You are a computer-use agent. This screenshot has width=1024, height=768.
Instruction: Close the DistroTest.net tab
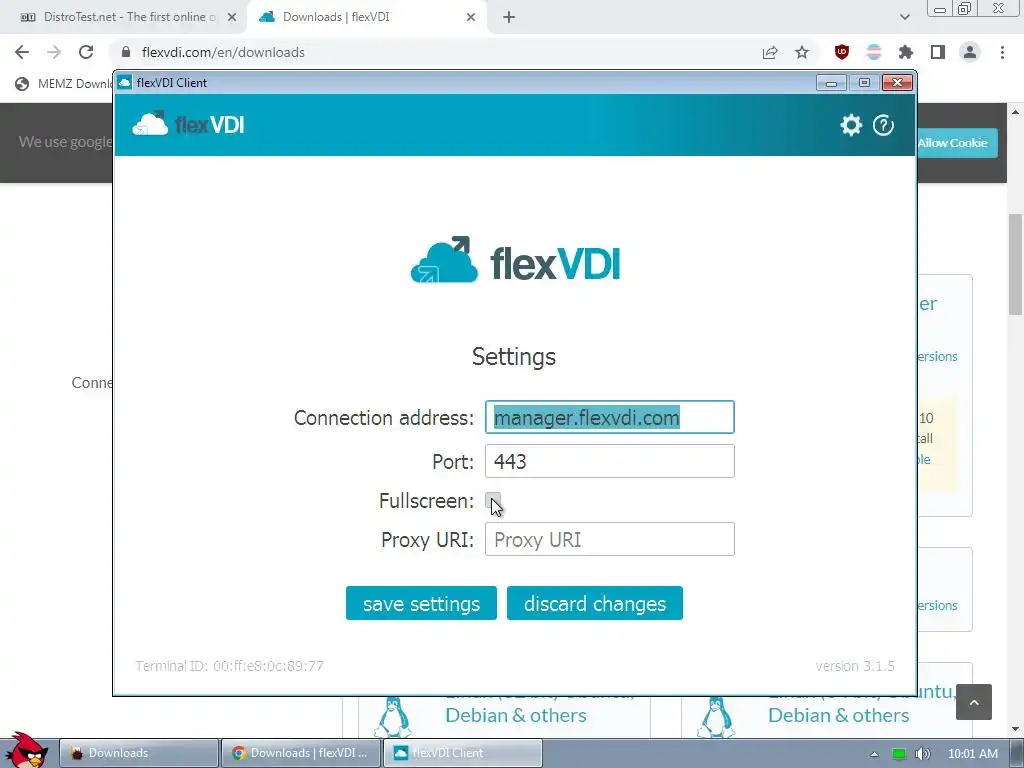click(232, 17)
